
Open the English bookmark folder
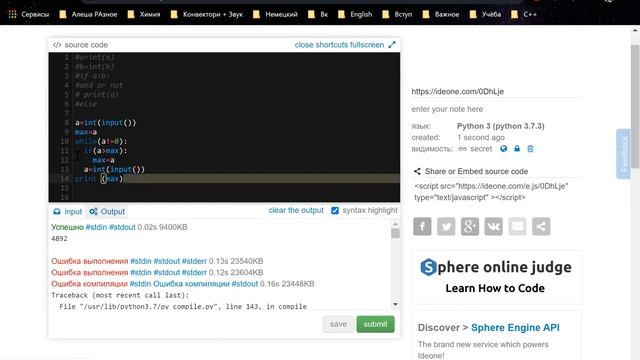point(355,14)
